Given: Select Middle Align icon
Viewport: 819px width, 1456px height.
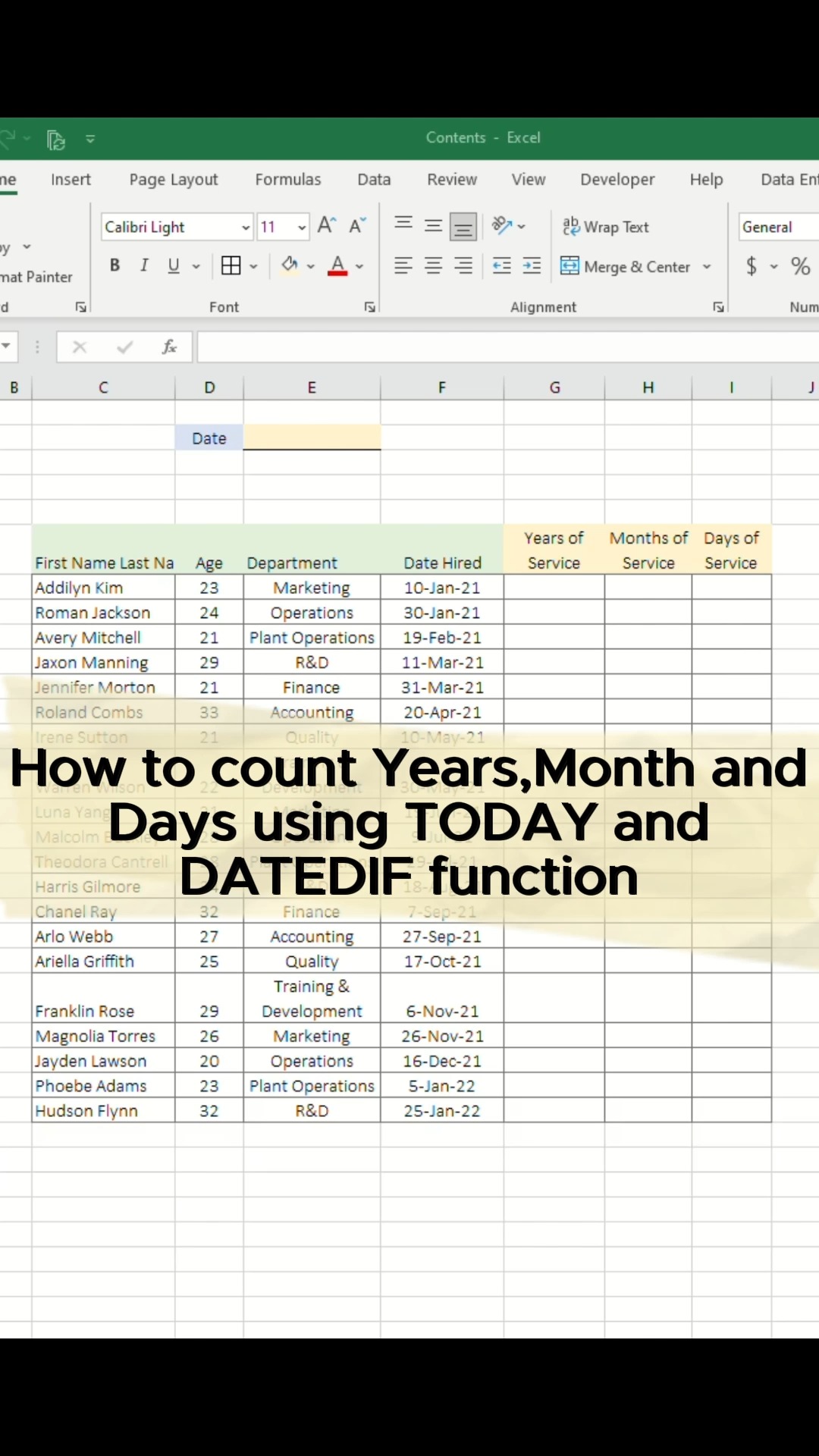Looking at the screenshot, I should (x=433, y=225).
